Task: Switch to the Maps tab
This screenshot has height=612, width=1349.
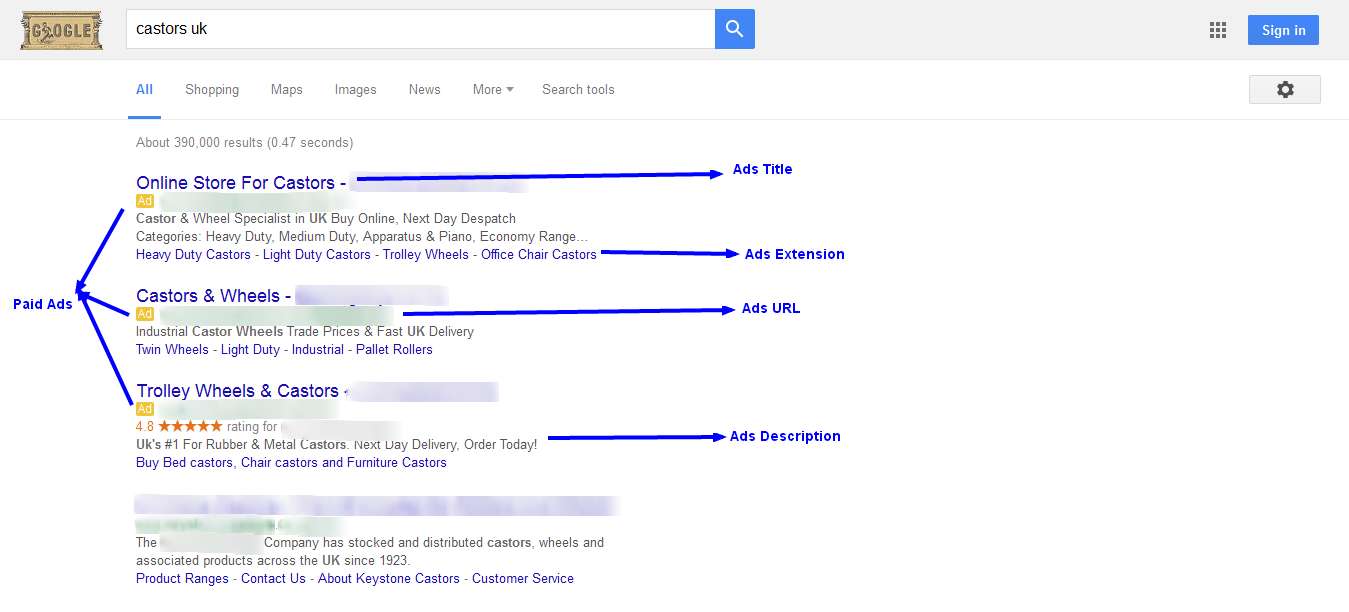Action: click(x=286, y=89)
